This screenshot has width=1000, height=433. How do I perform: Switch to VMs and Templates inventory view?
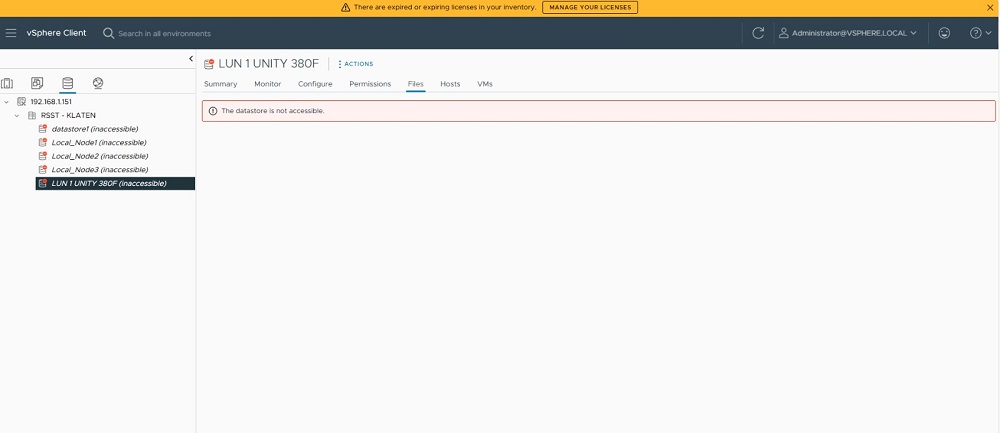point(37,83)
